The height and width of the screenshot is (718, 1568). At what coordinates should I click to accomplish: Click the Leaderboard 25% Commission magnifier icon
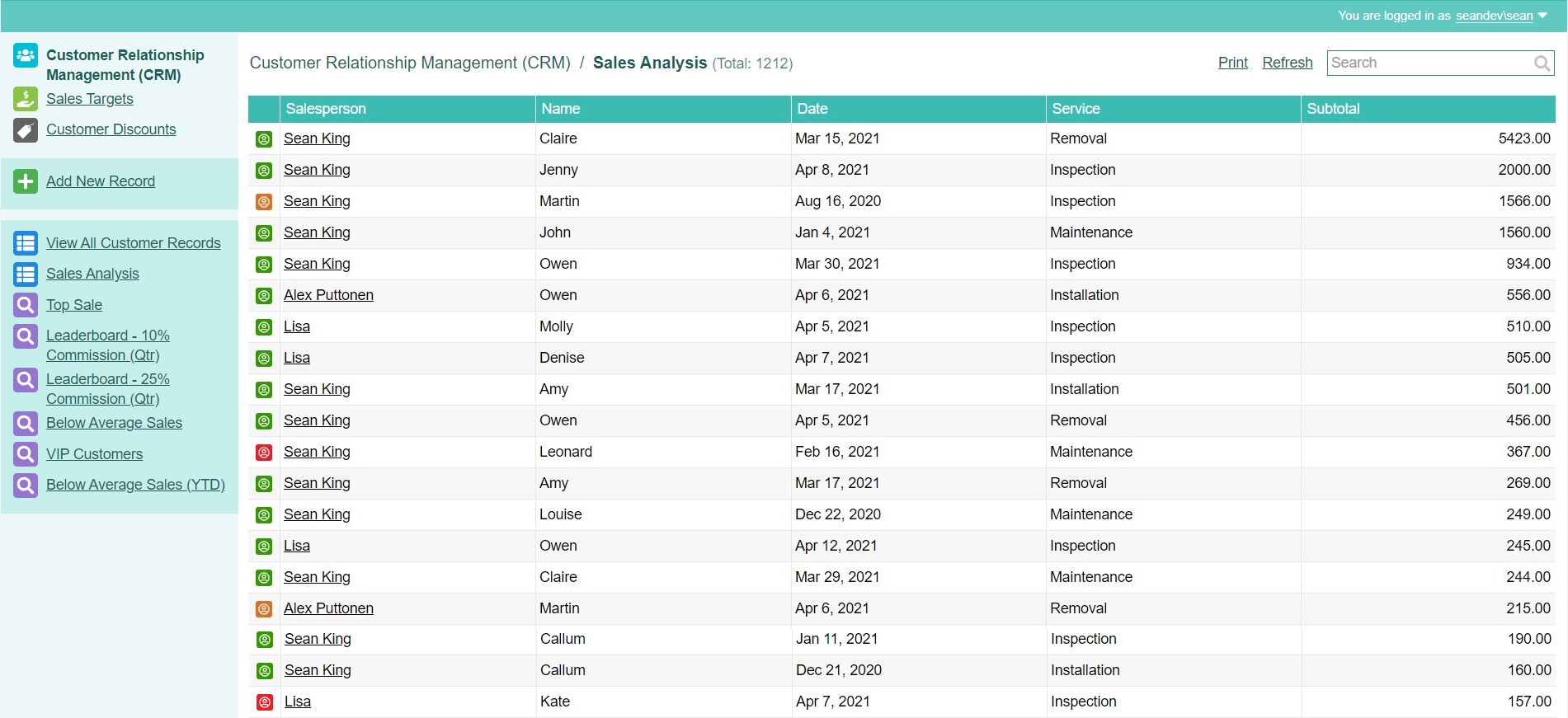click(26, 380)
